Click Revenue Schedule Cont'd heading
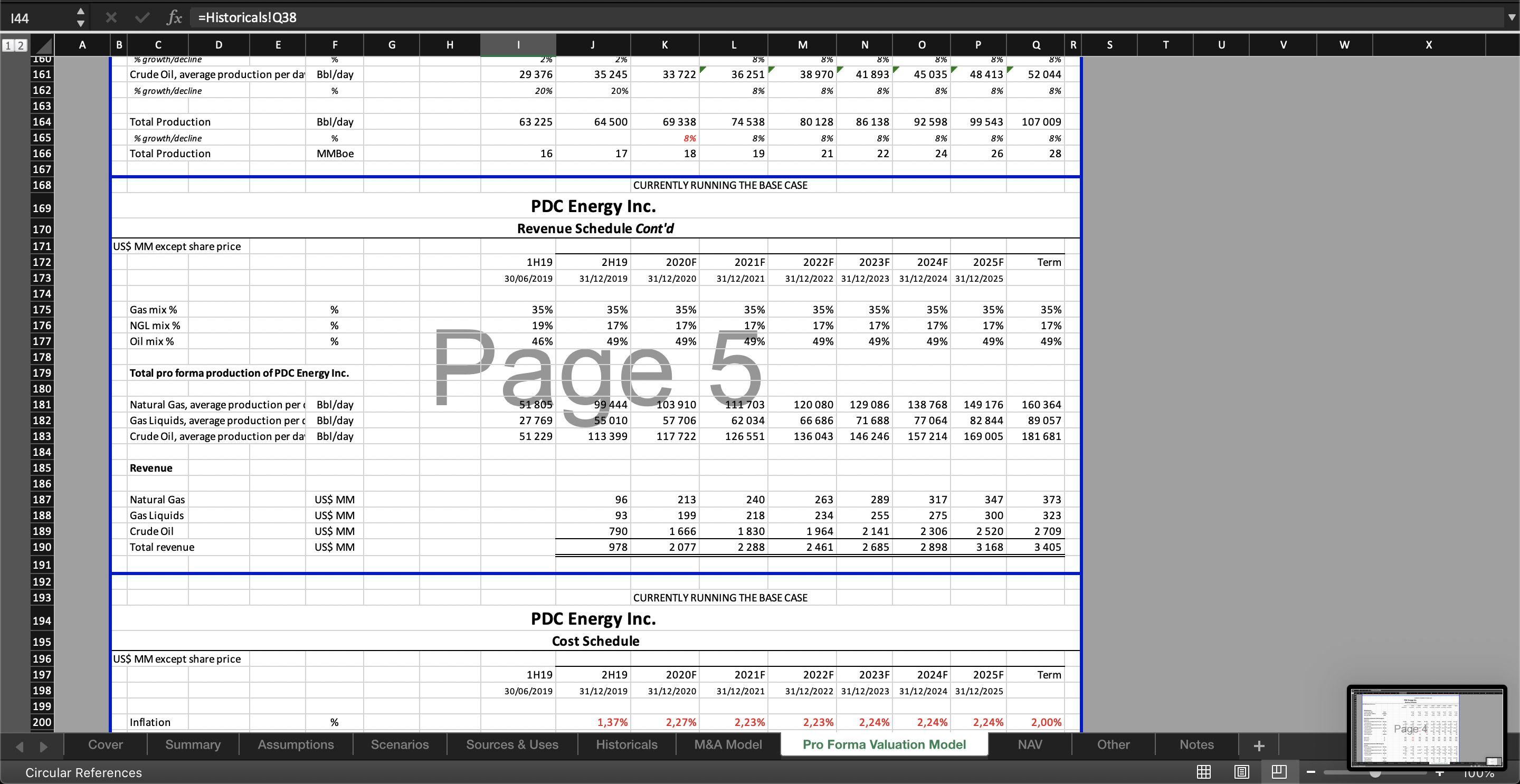Viewport: 1520px width, 784px height. (595, 228)
